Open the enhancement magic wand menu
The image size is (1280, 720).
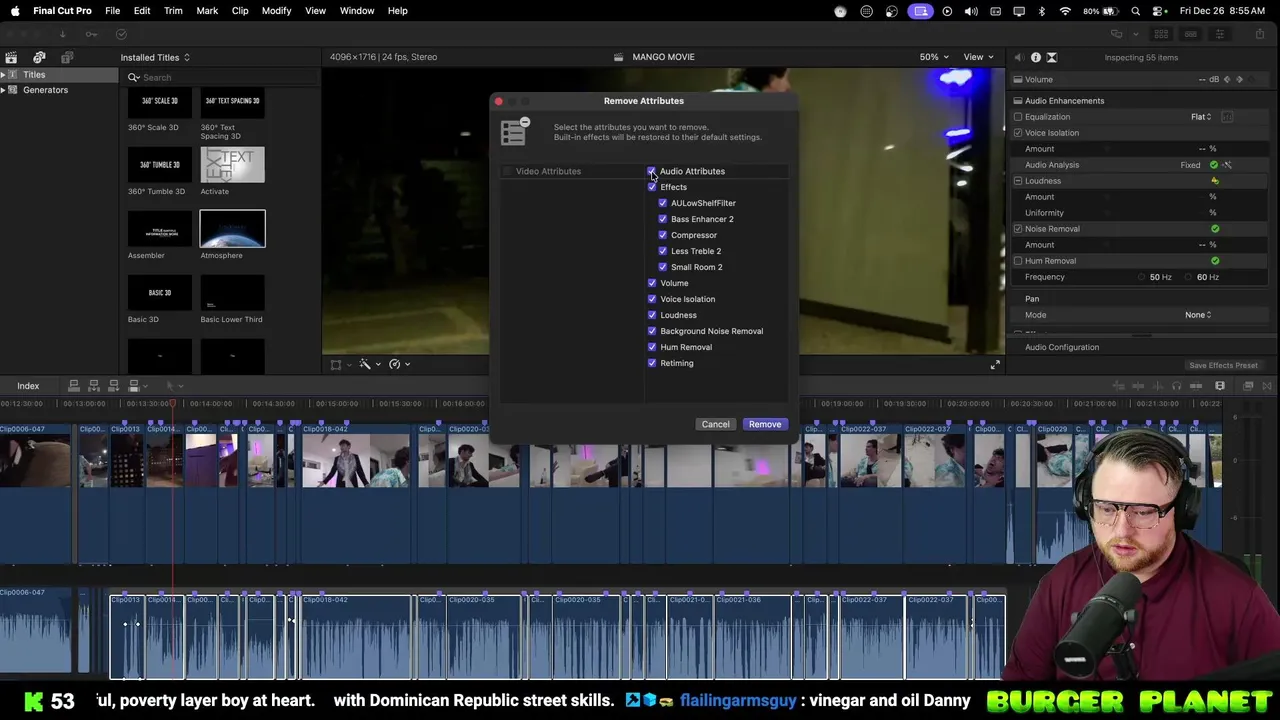(369, 364)
